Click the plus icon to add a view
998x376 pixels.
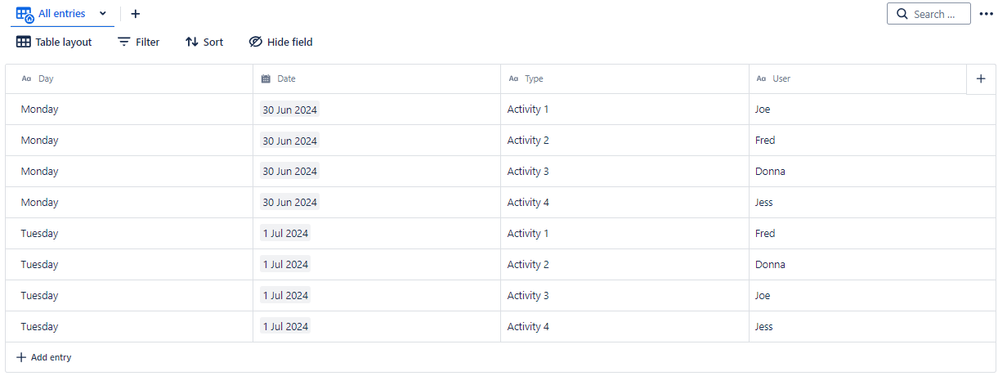(135, 14)
